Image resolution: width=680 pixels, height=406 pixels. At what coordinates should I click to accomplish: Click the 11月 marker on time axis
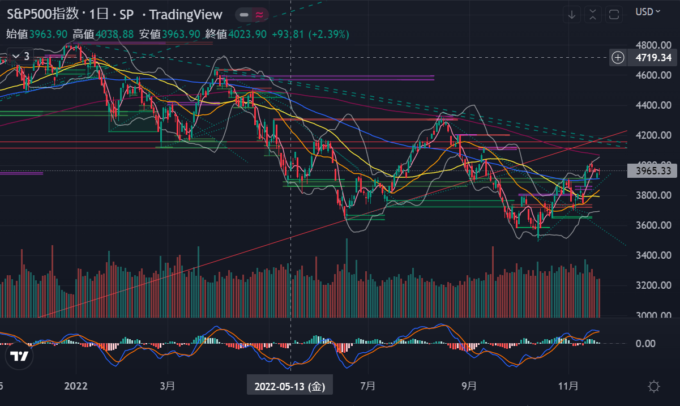(567, 386)
